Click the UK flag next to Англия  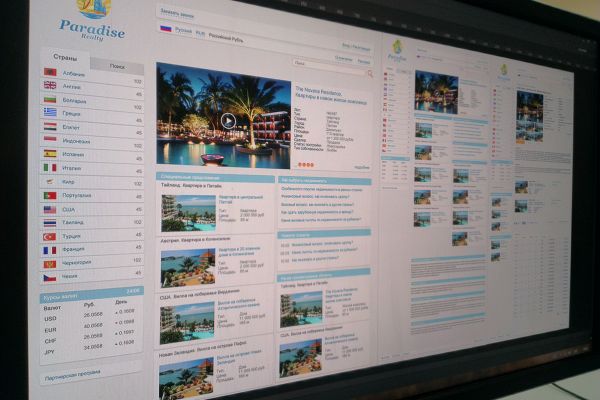pyautogui.click(x=50, y=85)
